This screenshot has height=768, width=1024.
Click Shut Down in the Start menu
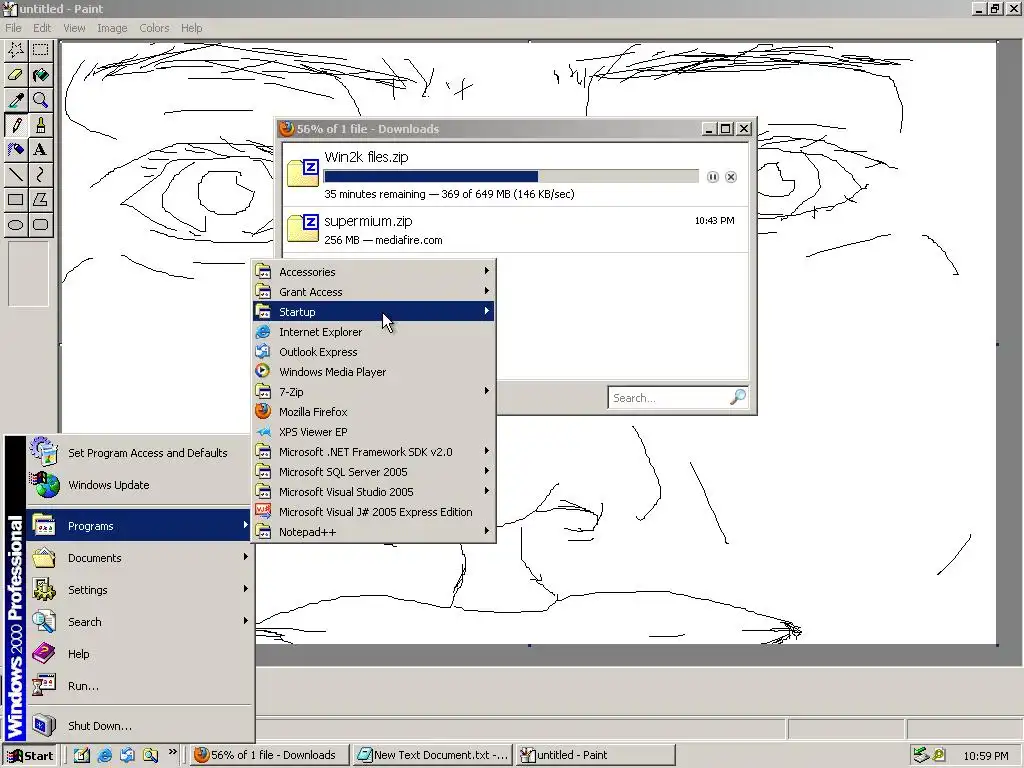pyautogui.click(x=139, y=726)
